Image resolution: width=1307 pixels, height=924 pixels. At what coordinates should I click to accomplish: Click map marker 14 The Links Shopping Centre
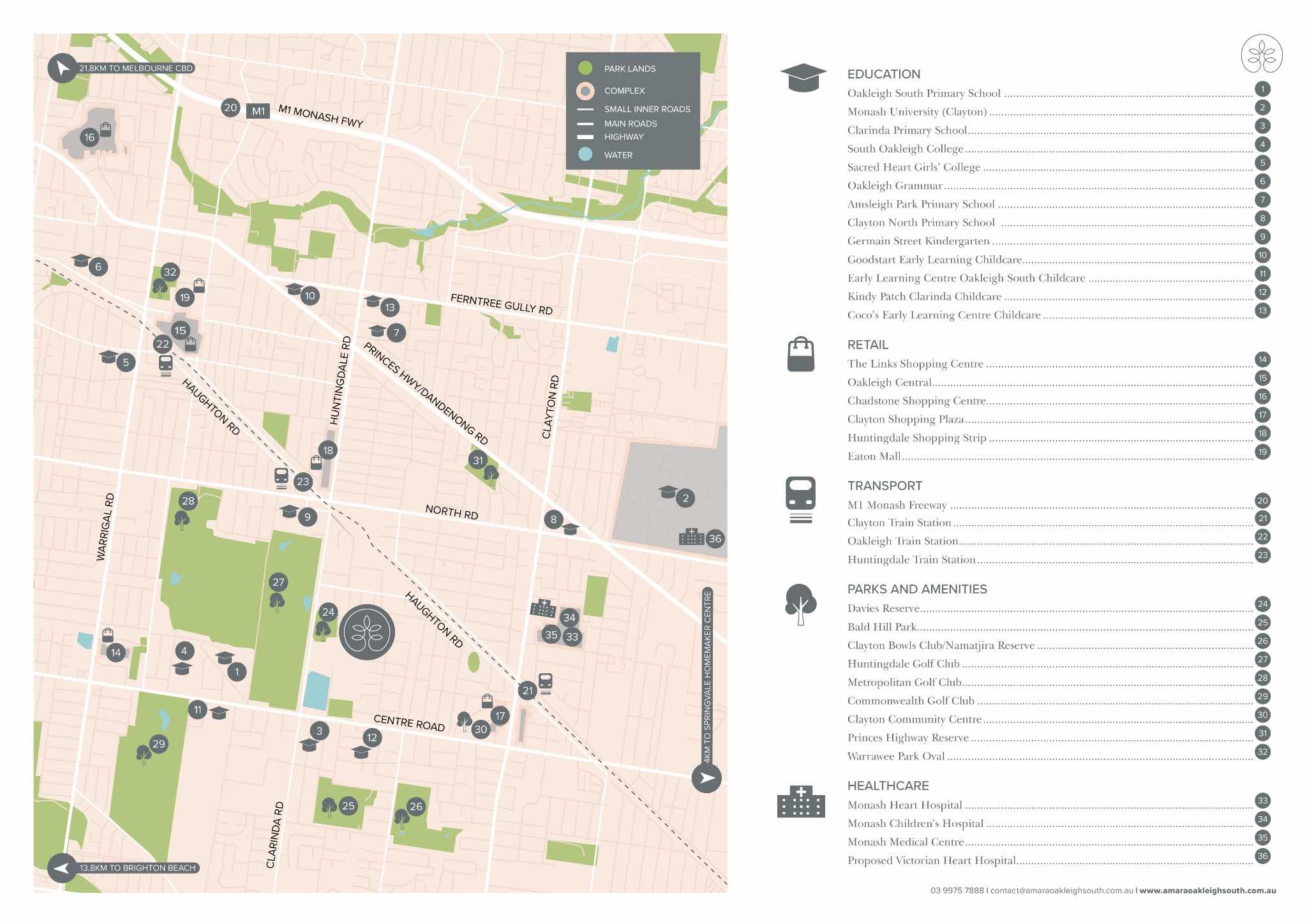[116, 652]
